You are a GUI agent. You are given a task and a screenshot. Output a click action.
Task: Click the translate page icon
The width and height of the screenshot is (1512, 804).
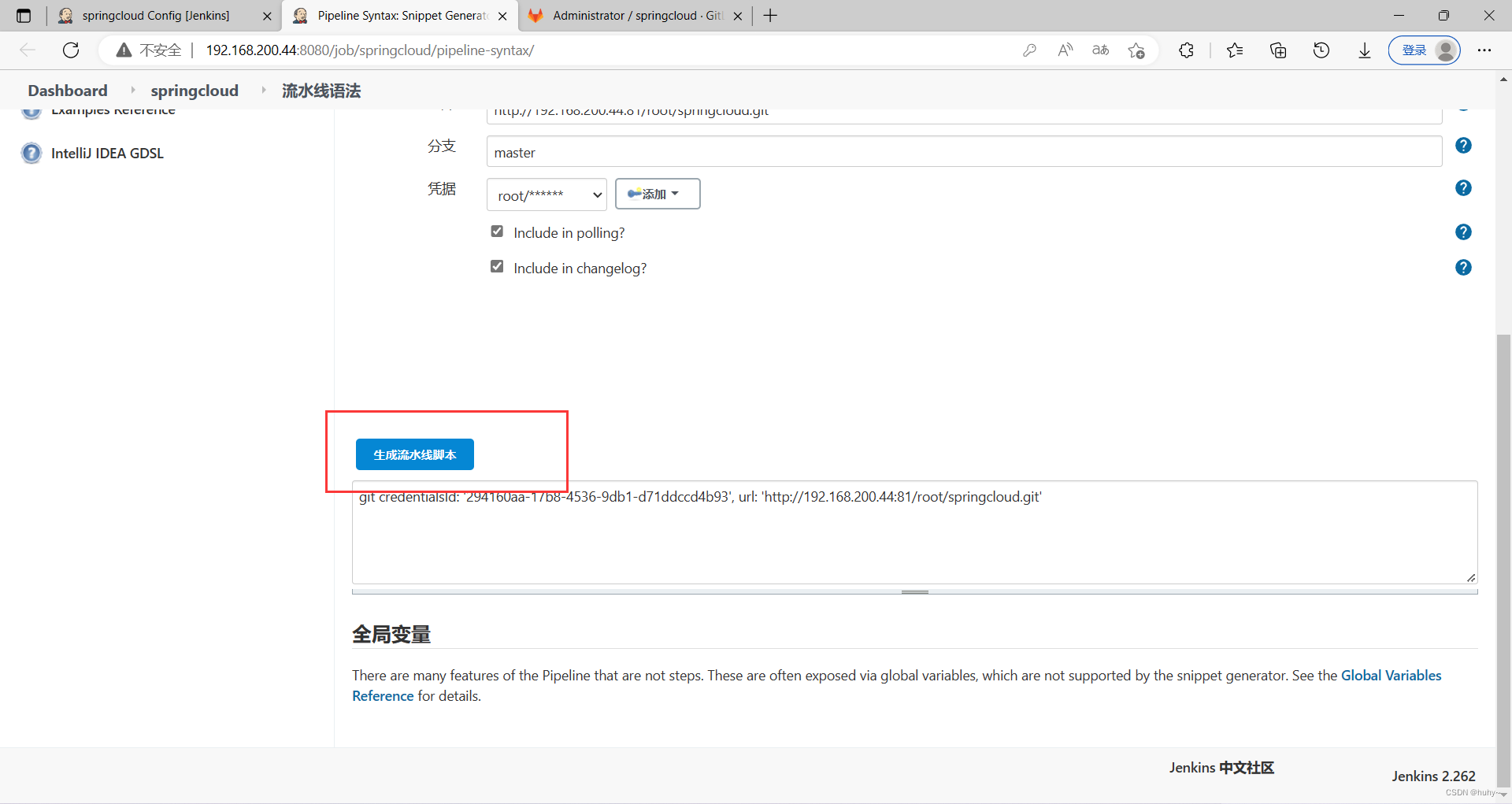[1100, 50]
